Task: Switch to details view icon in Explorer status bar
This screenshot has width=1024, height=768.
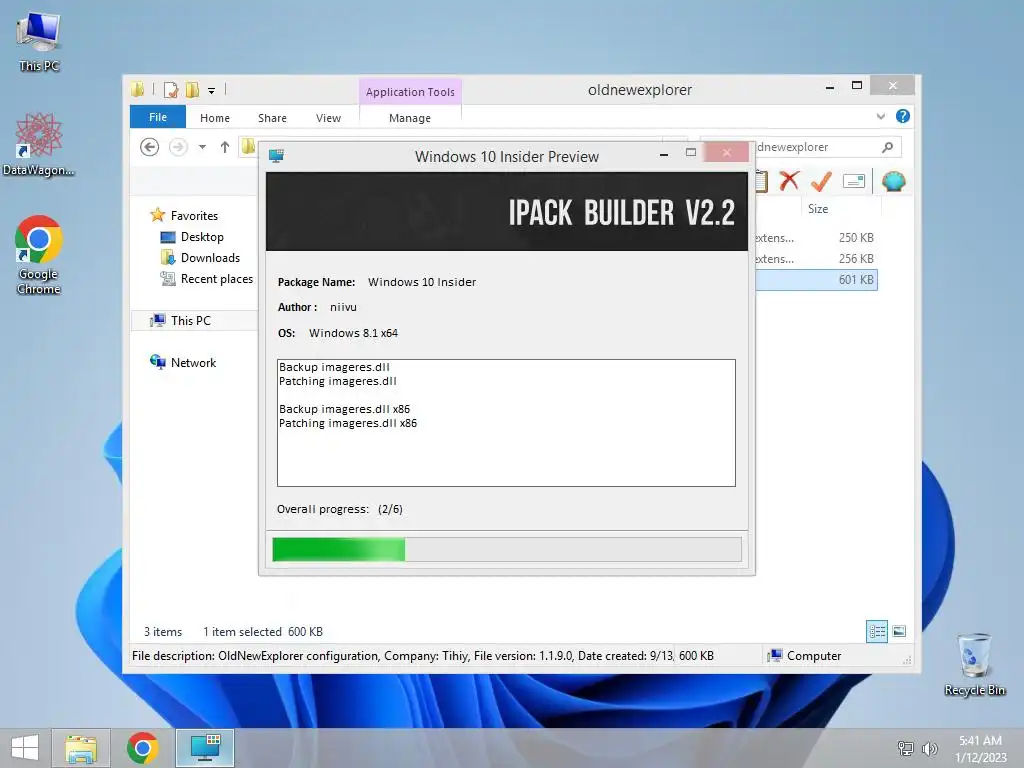Action: [x=876, y=631]
